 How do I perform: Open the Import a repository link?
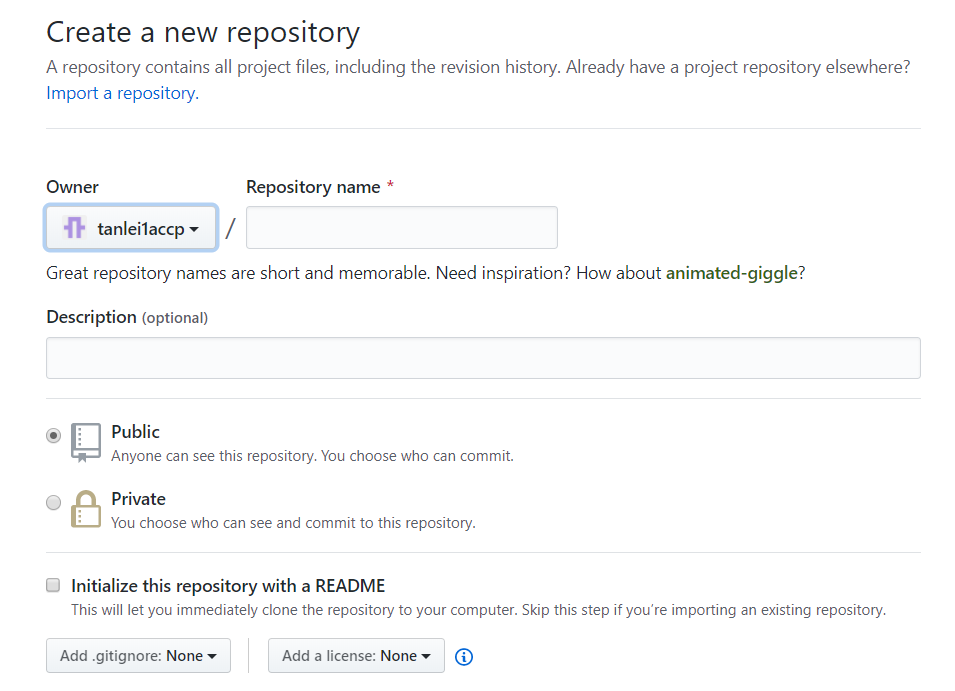(122, 93)
